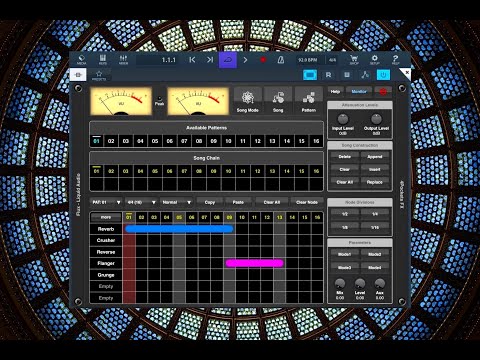Open the Normal mode dropdown
This screenshot has height=360, width=480.
click(x=176, y=202)
